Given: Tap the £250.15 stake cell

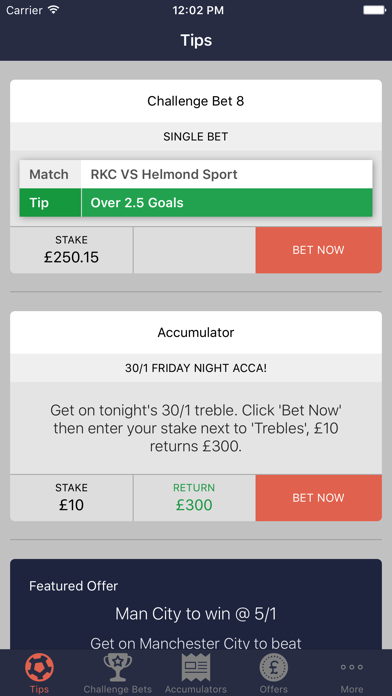Looking at the screenshot, I should [71, 250].
